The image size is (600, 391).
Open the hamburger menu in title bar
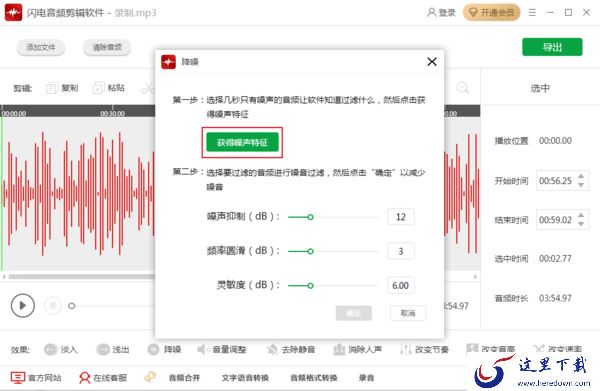[x=532, y=13]
